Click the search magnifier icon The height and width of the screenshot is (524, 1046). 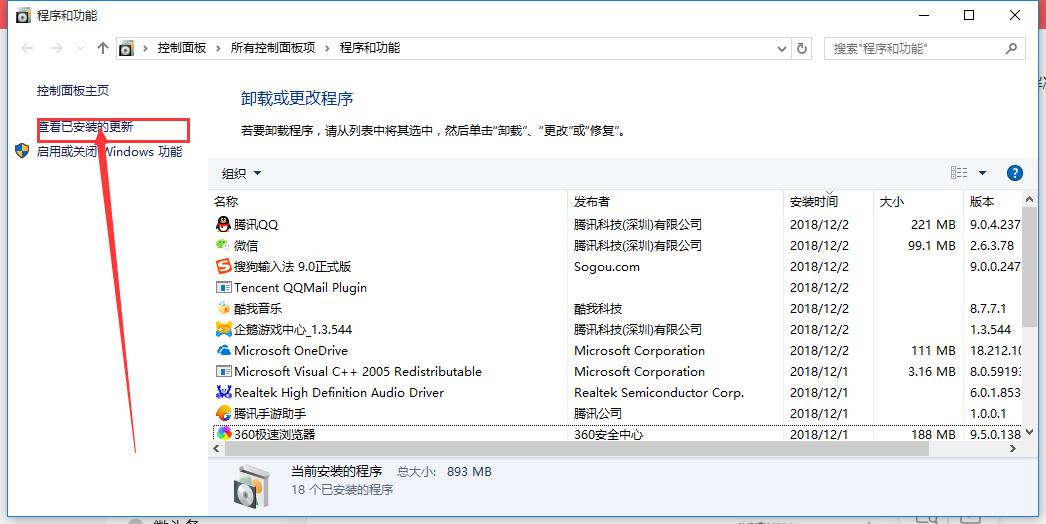pos(1011,48)
